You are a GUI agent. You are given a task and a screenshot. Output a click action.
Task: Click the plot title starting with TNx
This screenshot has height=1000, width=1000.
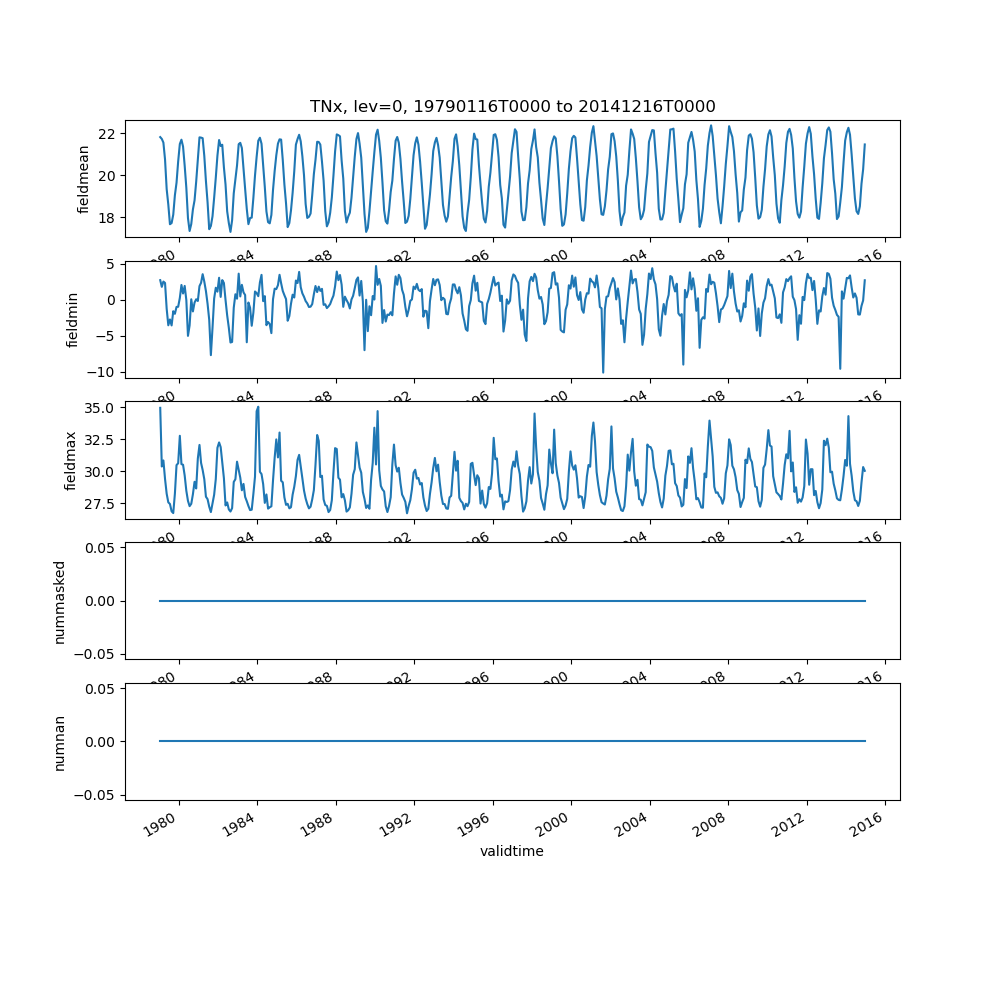[x=512, y=107]
